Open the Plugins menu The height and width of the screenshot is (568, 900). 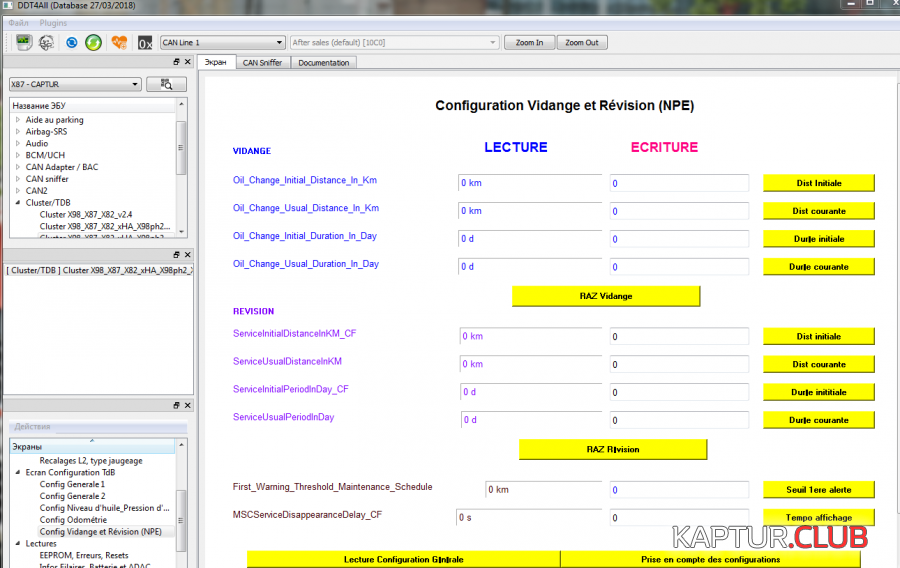click(53, 23)
